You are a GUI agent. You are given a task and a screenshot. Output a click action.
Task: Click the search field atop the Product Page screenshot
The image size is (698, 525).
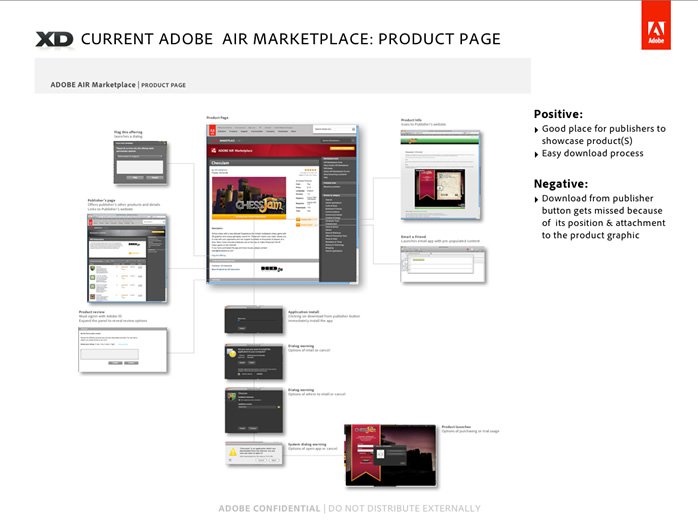(334, 129)
